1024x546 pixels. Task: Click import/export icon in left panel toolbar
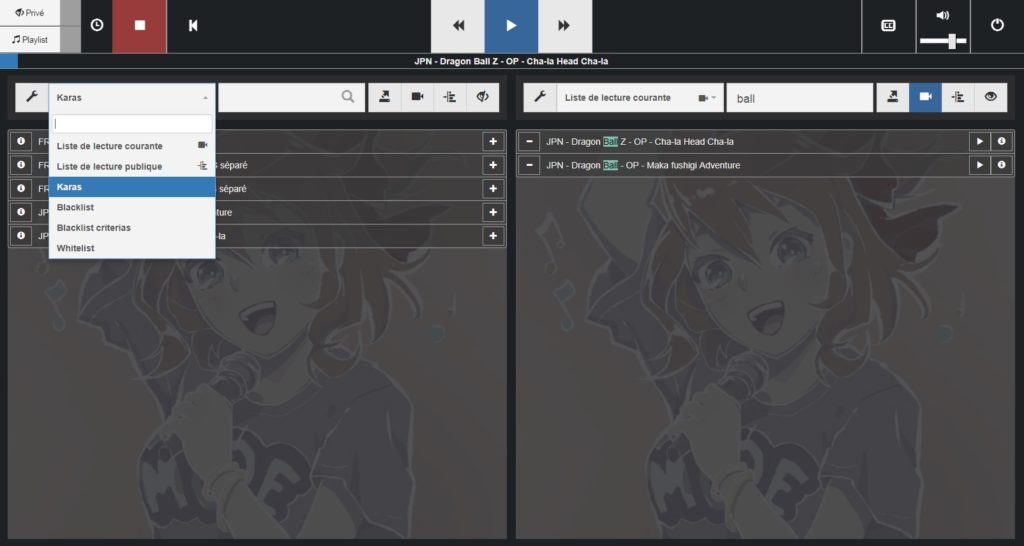click(385, 97)
